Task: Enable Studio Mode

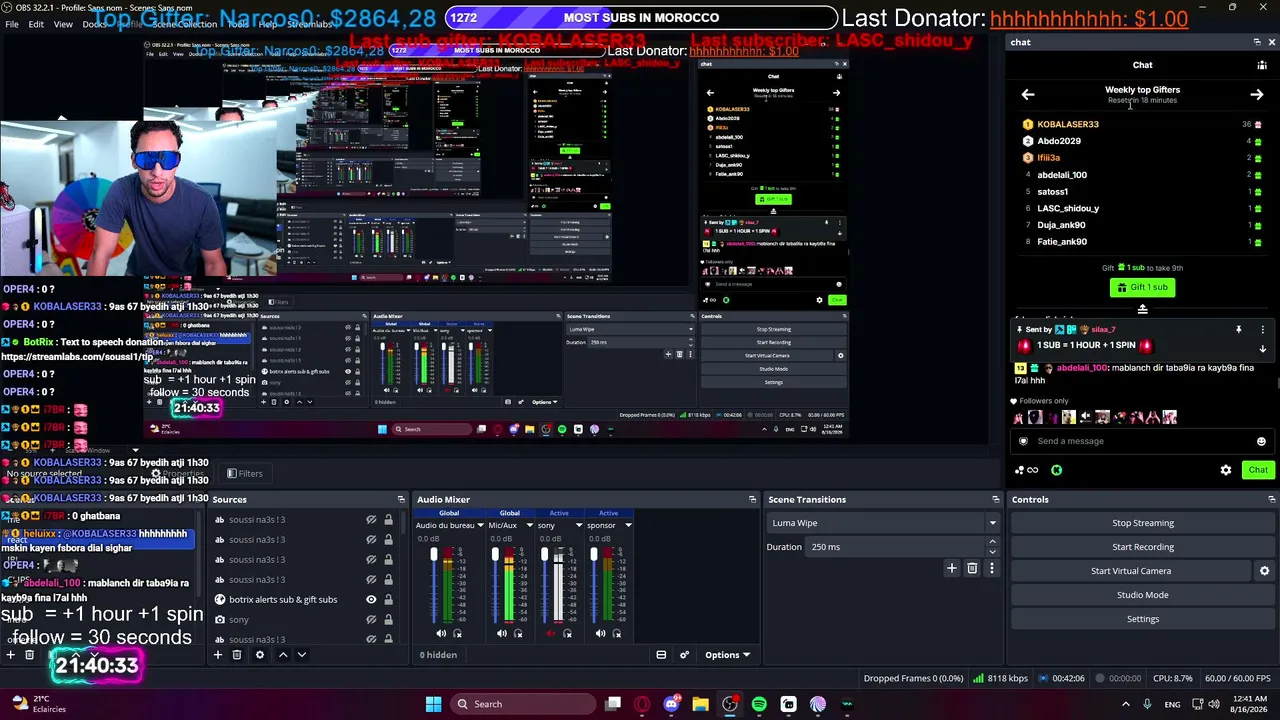Action: [x=1143, y=595]
